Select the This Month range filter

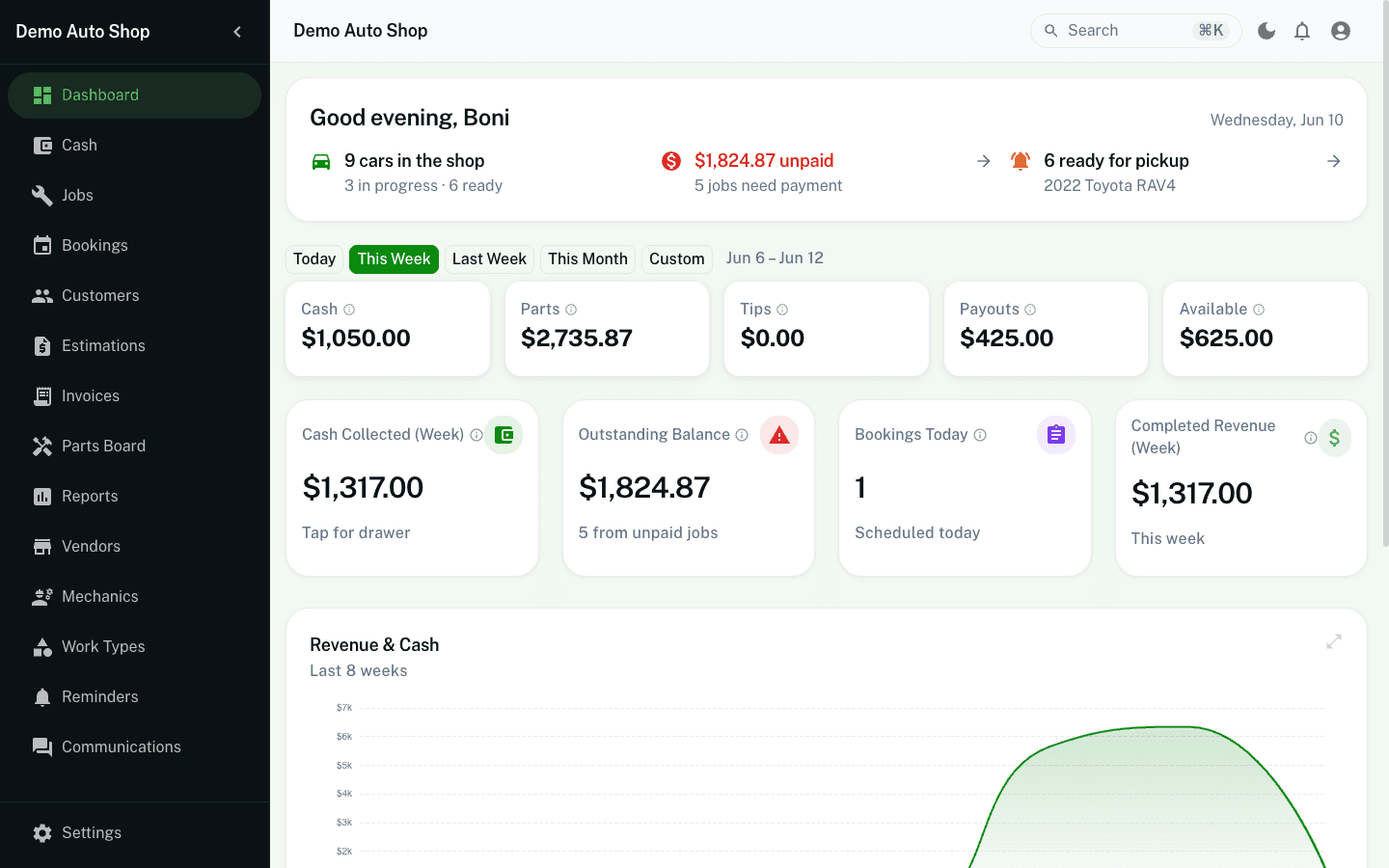(x=587, y=259)
